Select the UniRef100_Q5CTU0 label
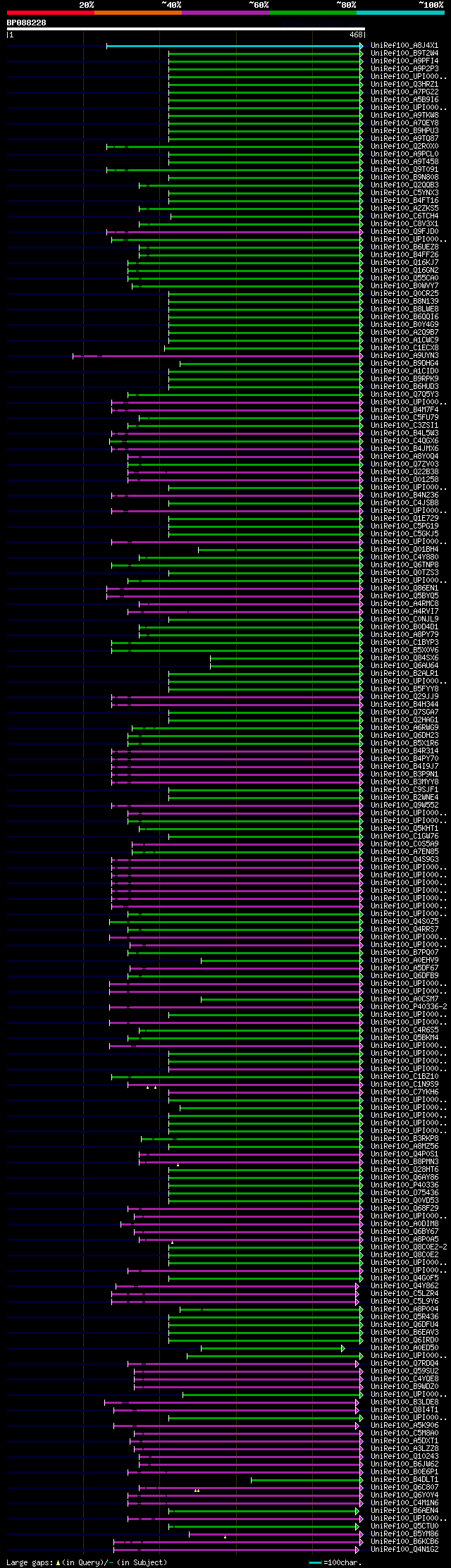Viewport: 451px width, 1568px height. pyautogui.click(x=404, y=1526)
